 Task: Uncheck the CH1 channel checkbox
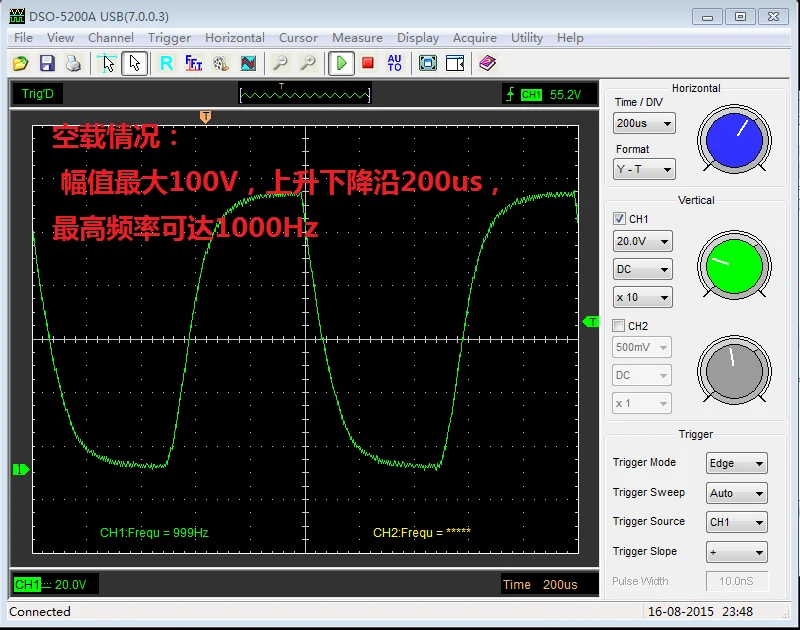pos(617,218)
